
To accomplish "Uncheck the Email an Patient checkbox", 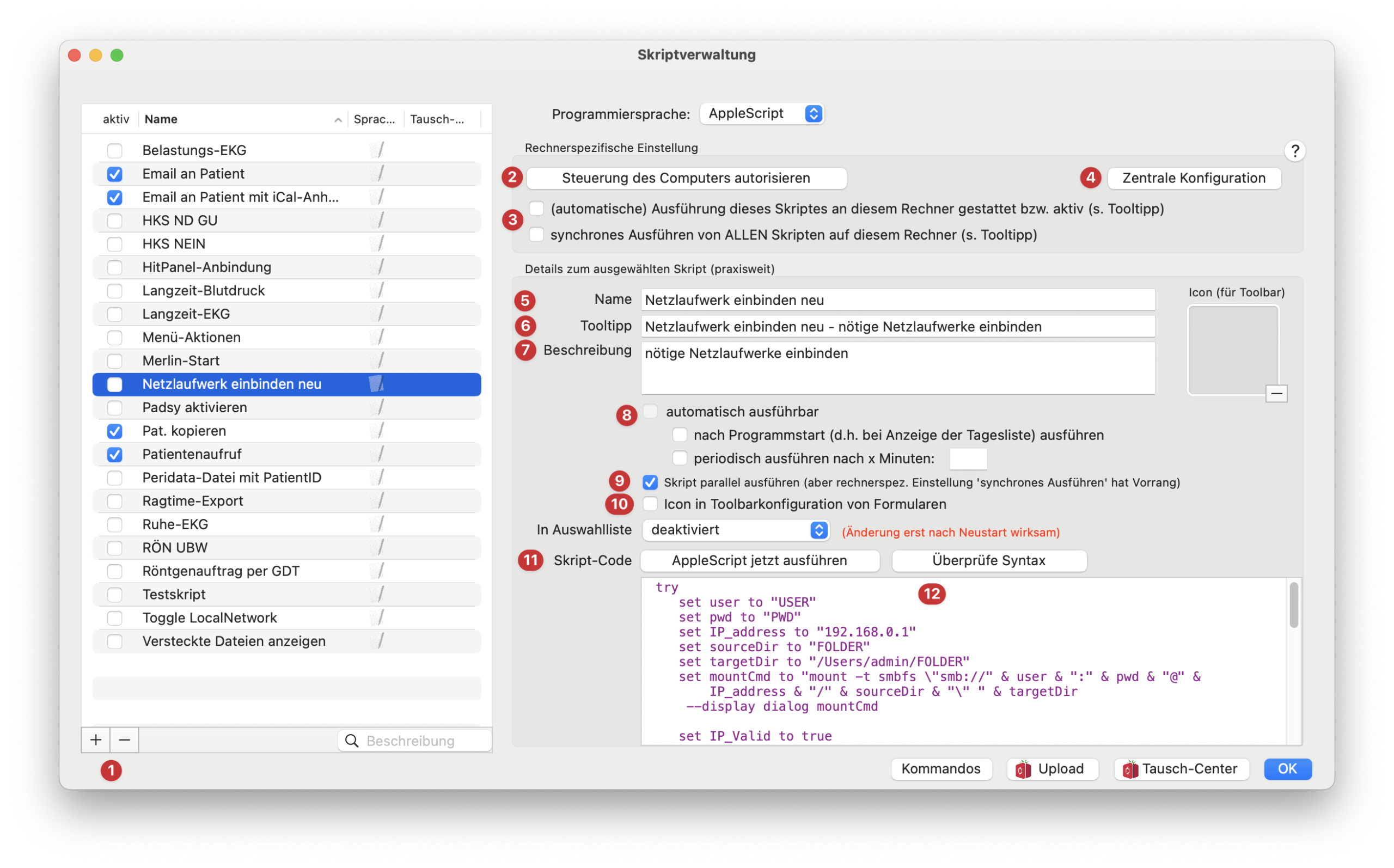I will 115,173.
